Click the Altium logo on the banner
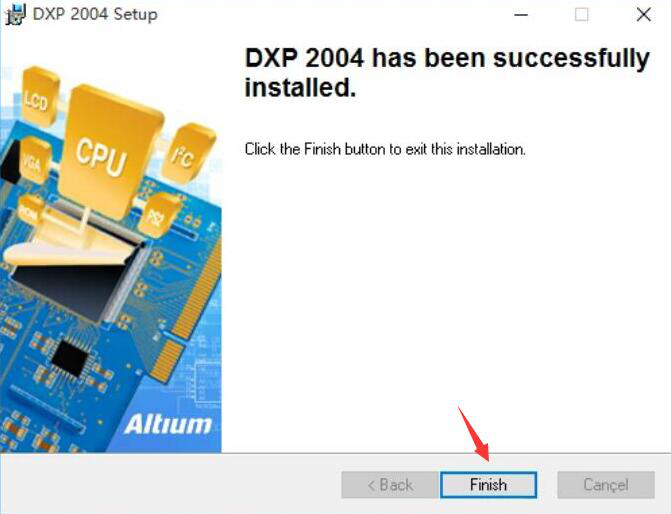 (x=168, y=424)
